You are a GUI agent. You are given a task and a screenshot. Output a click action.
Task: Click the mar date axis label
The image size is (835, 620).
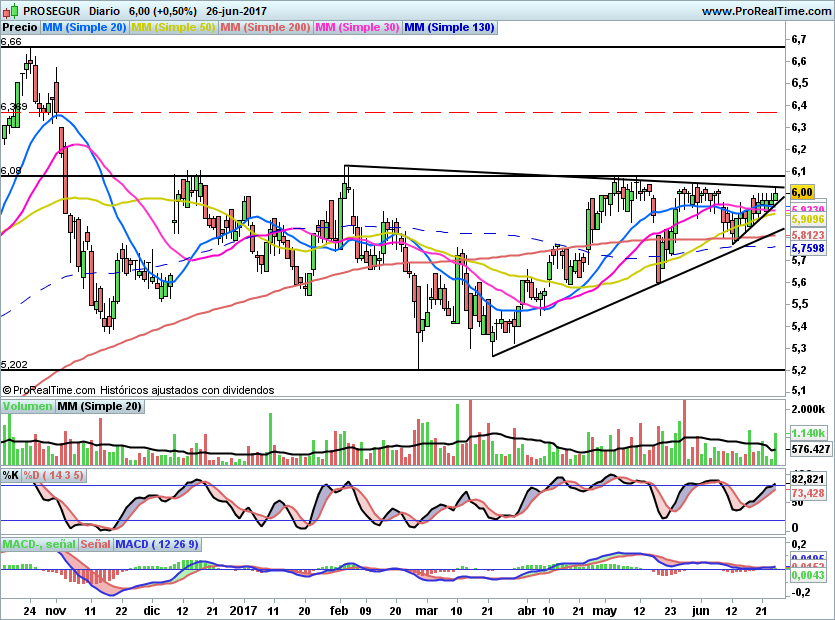click(427, 610)
